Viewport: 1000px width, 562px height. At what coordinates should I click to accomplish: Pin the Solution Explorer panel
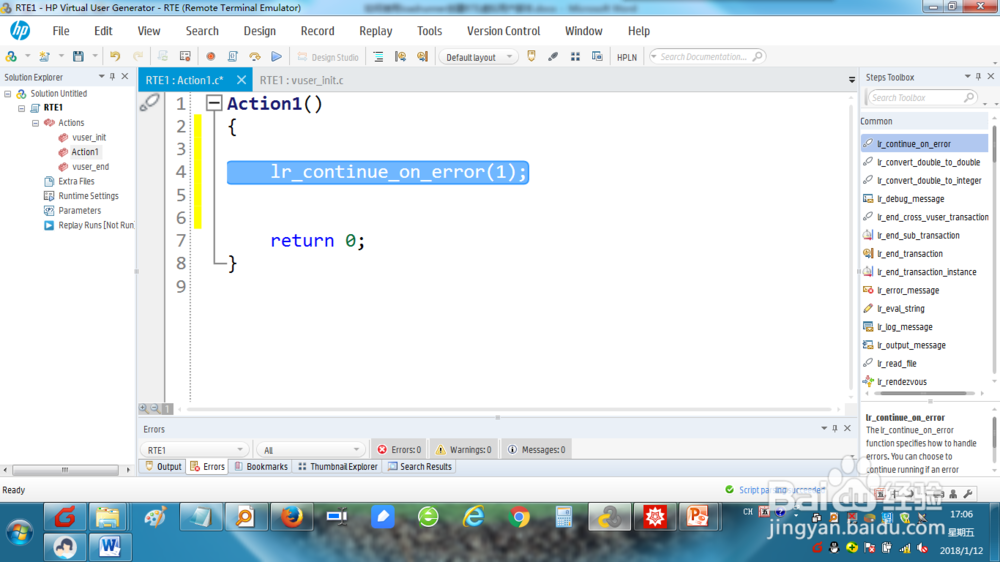pyautogui.click(x=113, y=77)
